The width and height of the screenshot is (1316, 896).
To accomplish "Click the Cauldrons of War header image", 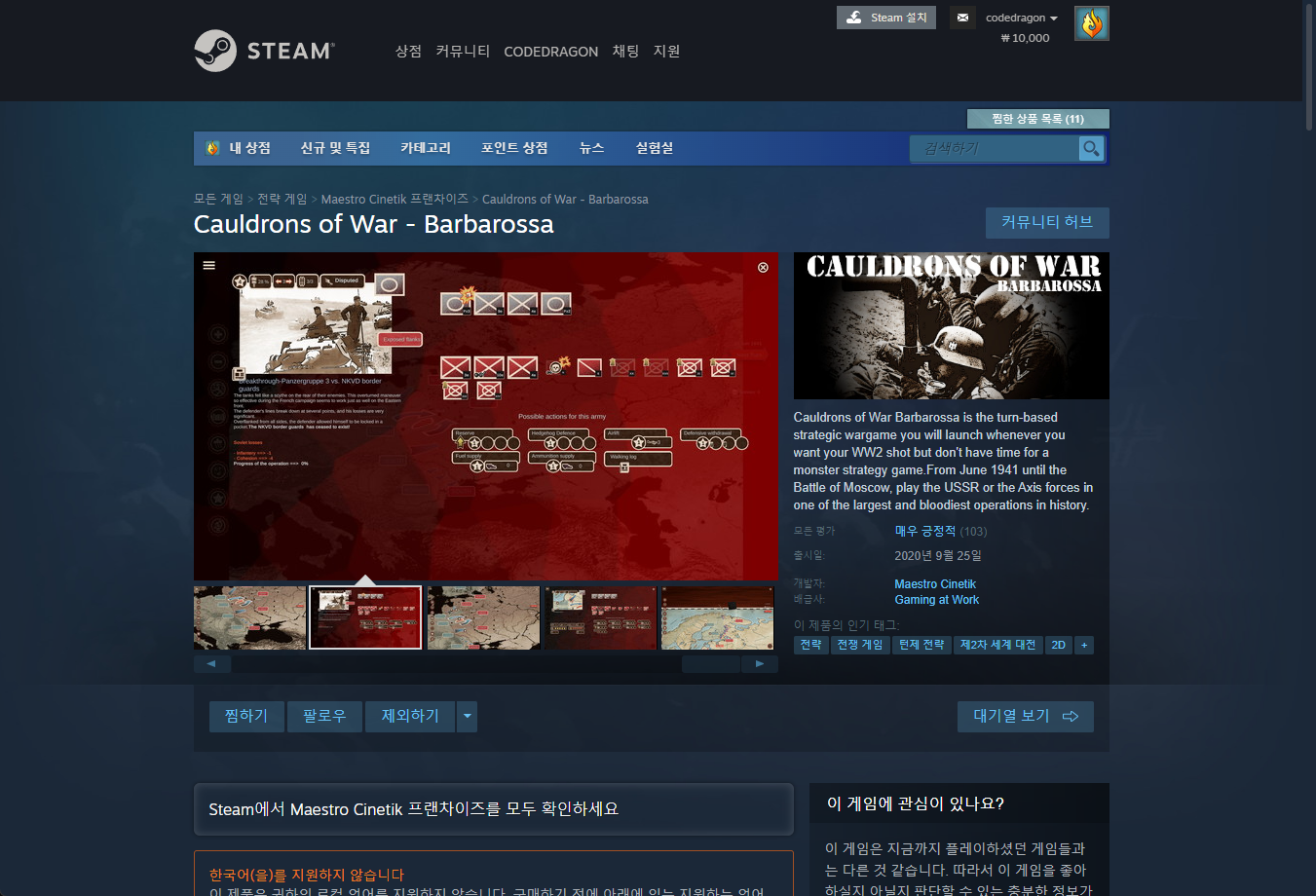I will coord(951,325).
